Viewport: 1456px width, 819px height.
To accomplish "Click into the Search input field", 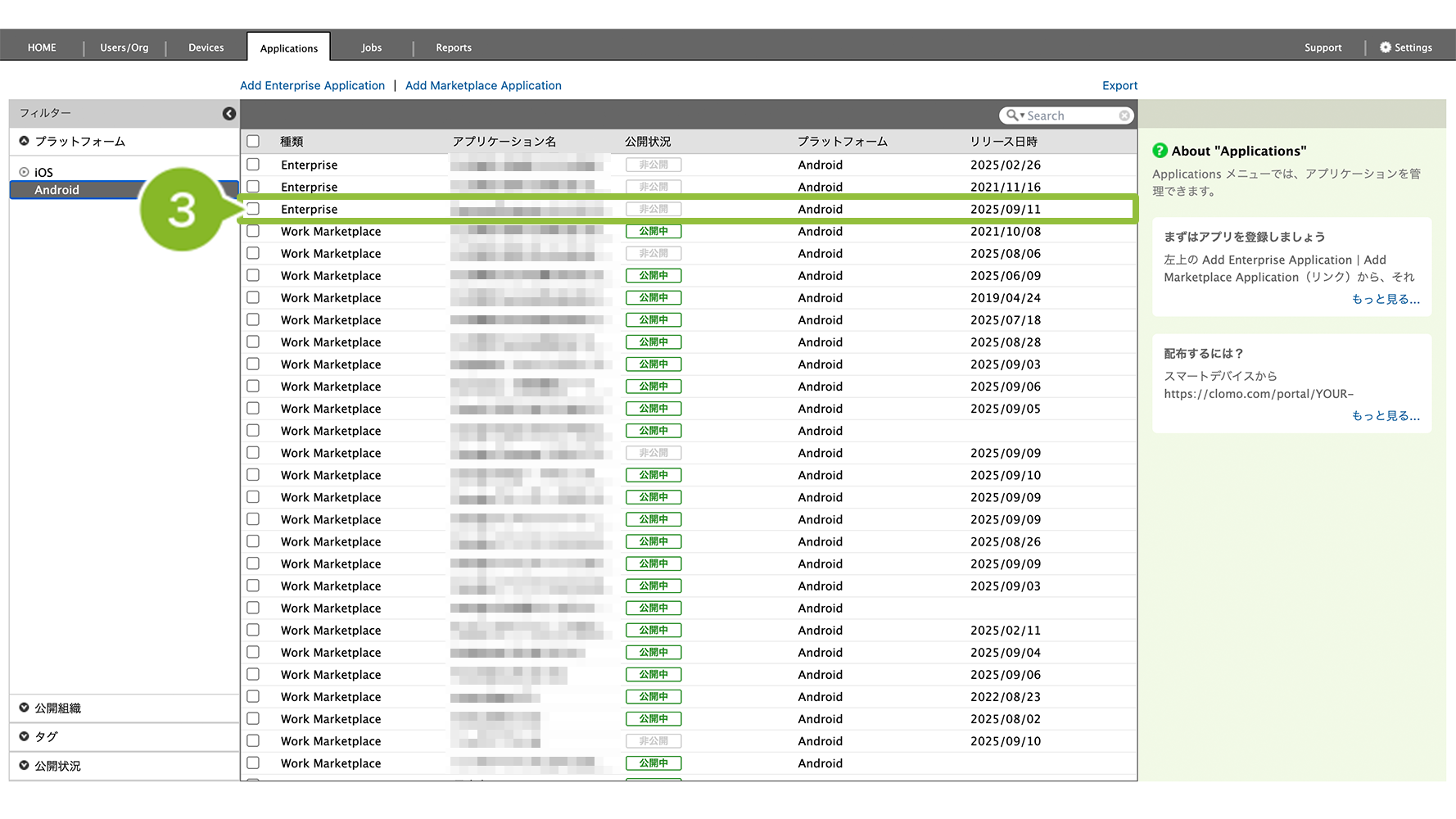I will tap(1070, 116).
